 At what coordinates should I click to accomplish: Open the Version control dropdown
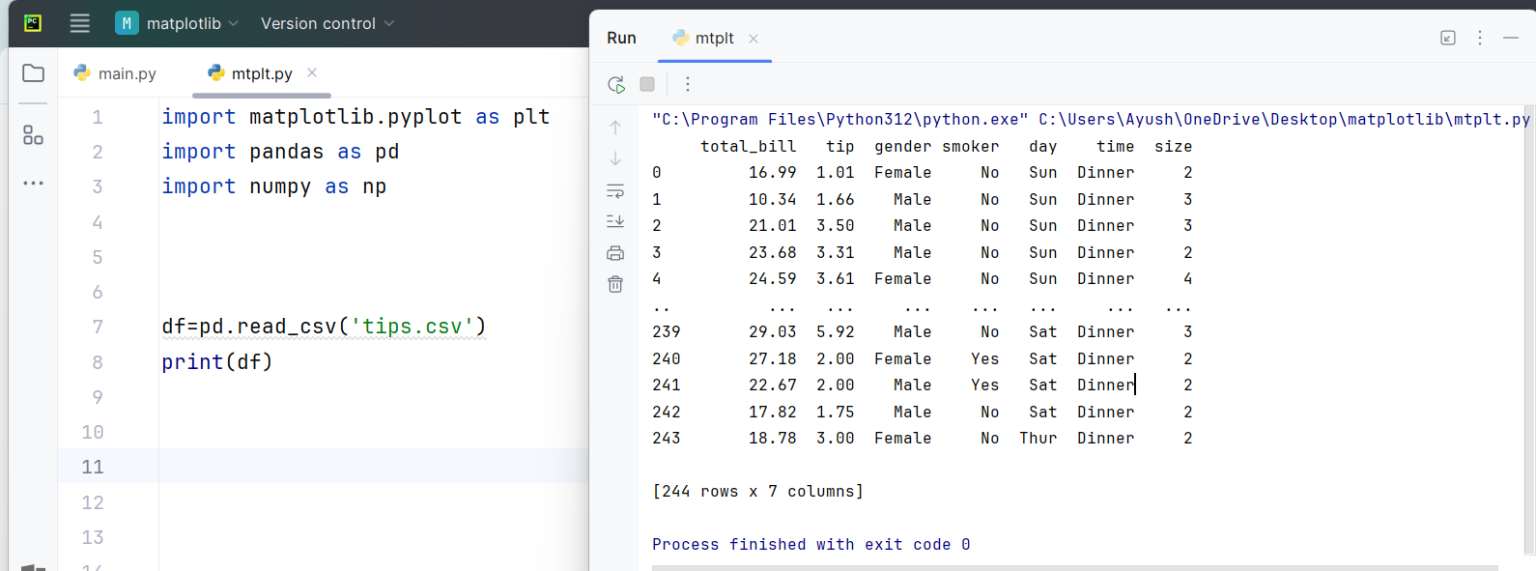[327, 23]
